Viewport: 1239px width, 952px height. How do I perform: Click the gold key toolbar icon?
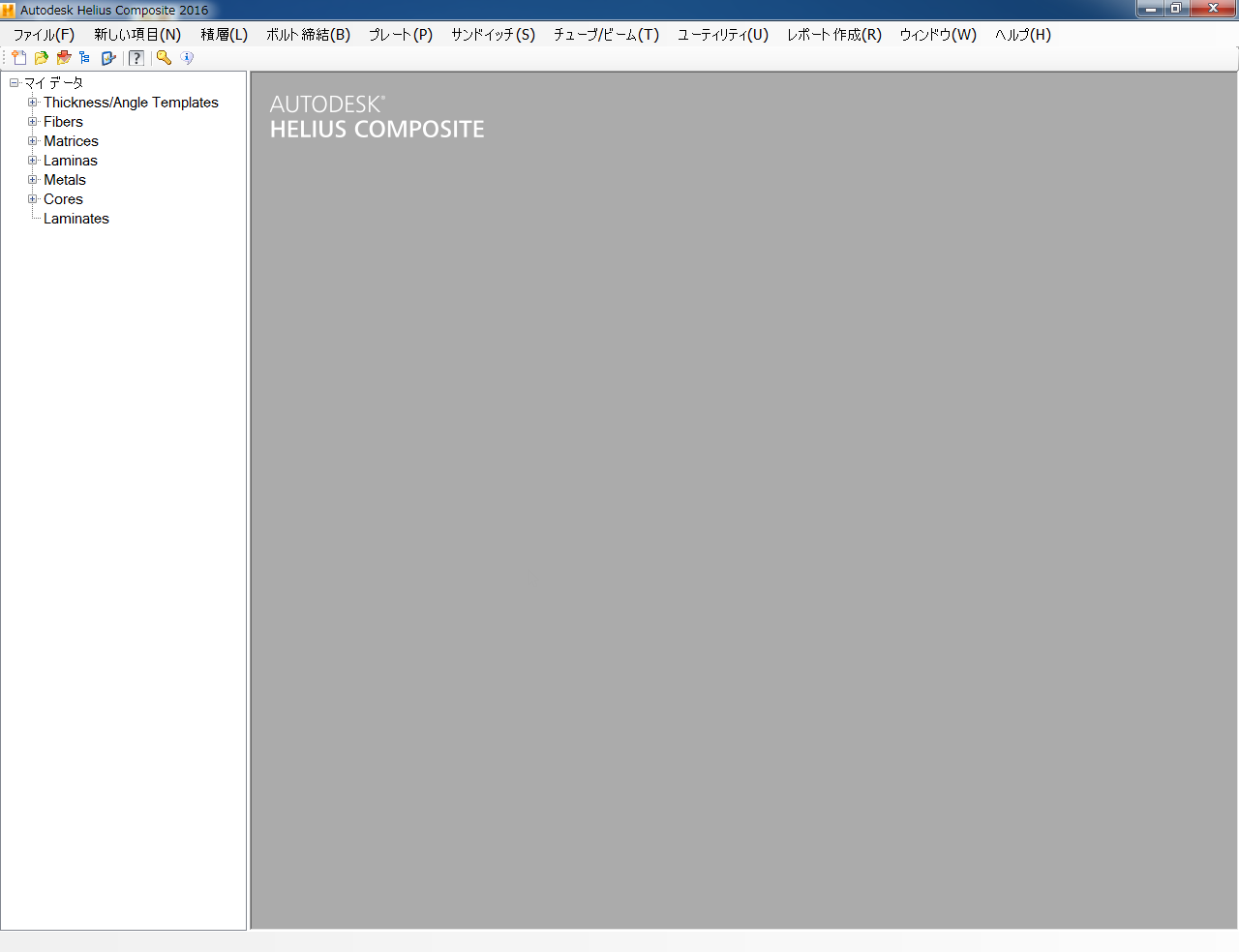coord(164,58)
